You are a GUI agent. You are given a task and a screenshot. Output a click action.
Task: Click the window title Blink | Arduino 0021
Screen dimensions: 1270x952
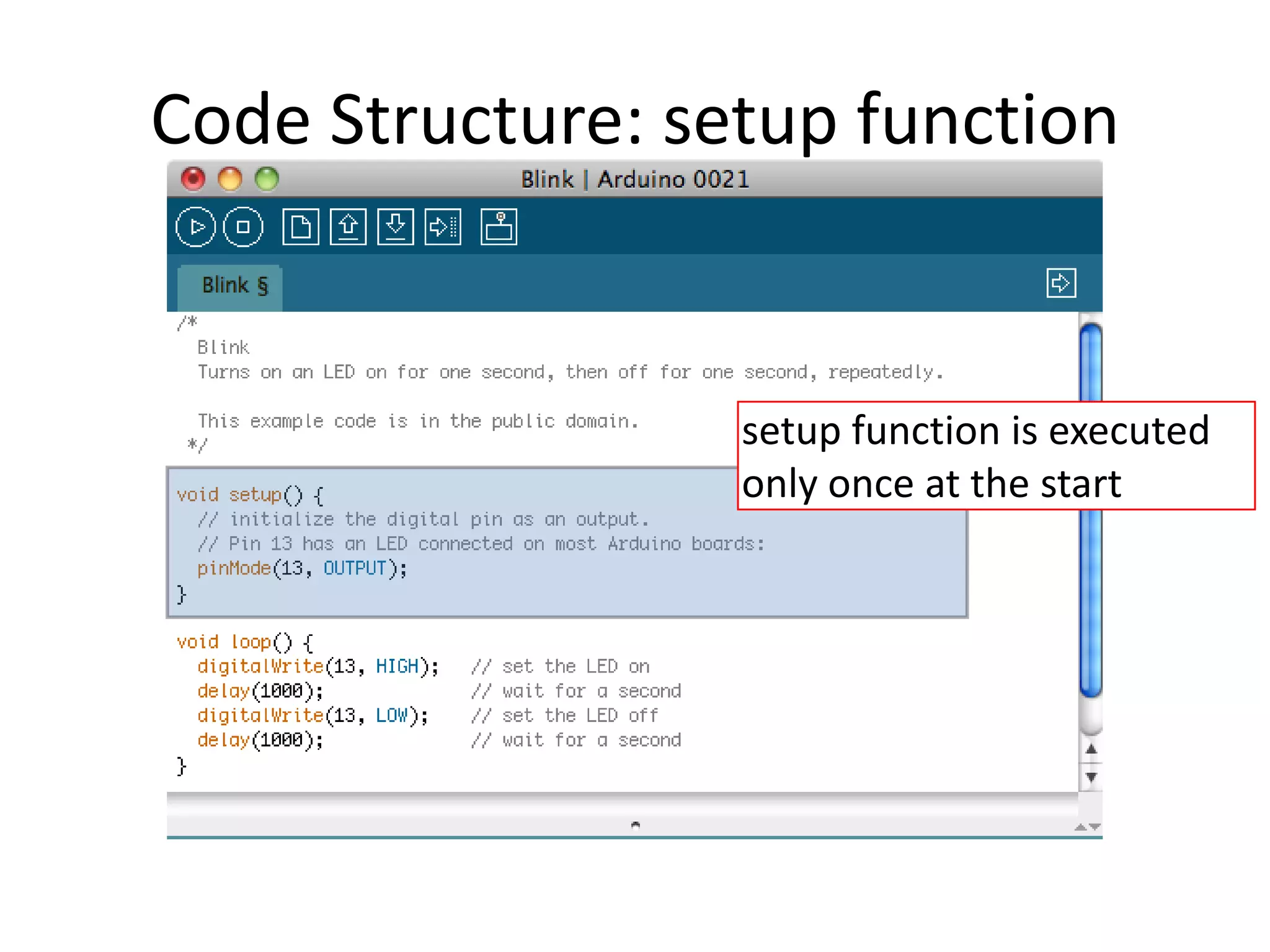634,180
